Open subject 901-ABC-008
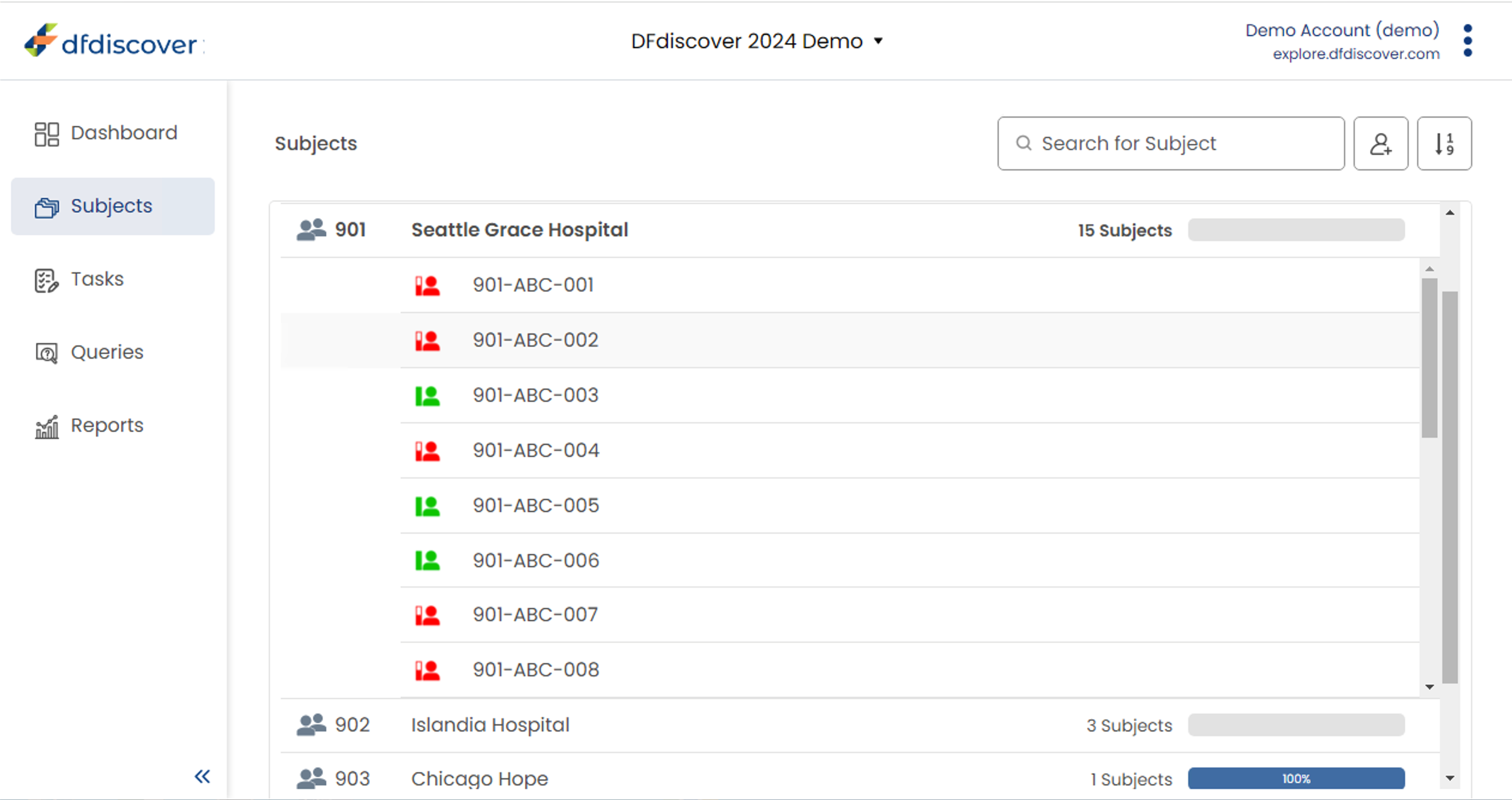The width and height of the screenshot is (1512, 800). pos(909,670)
